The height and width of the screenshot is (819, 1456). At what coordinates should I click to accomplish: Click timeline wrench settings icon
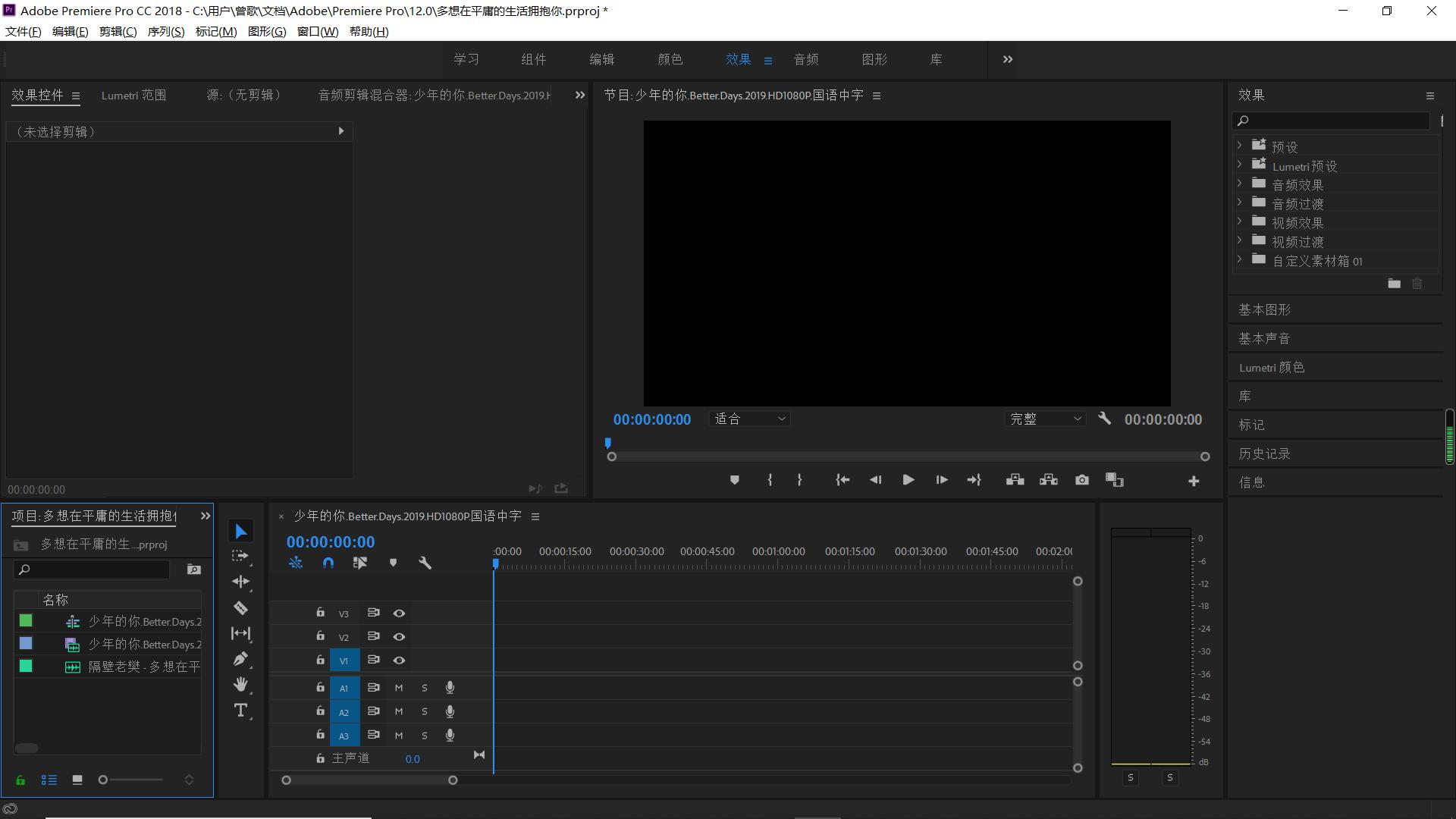(425, 563)
